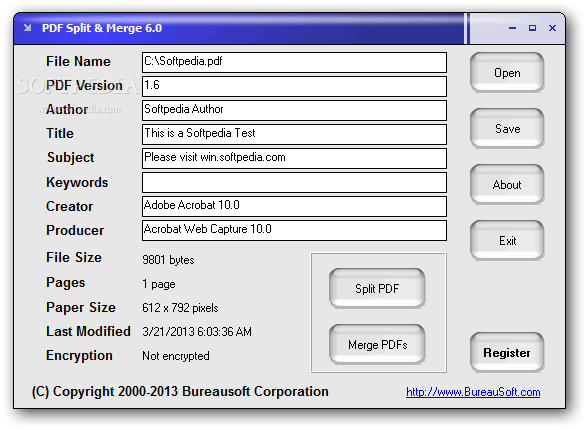Screen dimensions: 586x429
Task: Click the '9801 bytes' file size value
Action: (x=168, y=260)
